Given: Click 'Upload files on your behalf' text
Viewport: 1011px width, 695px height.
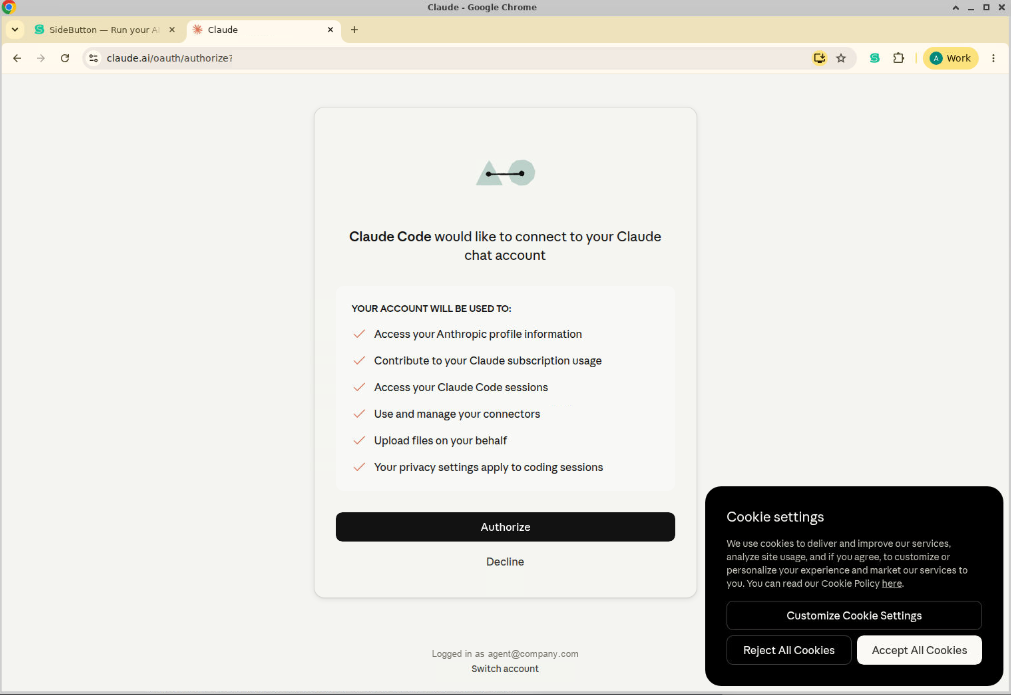Looking at the screenshot, I should click(x=440, y=440).
